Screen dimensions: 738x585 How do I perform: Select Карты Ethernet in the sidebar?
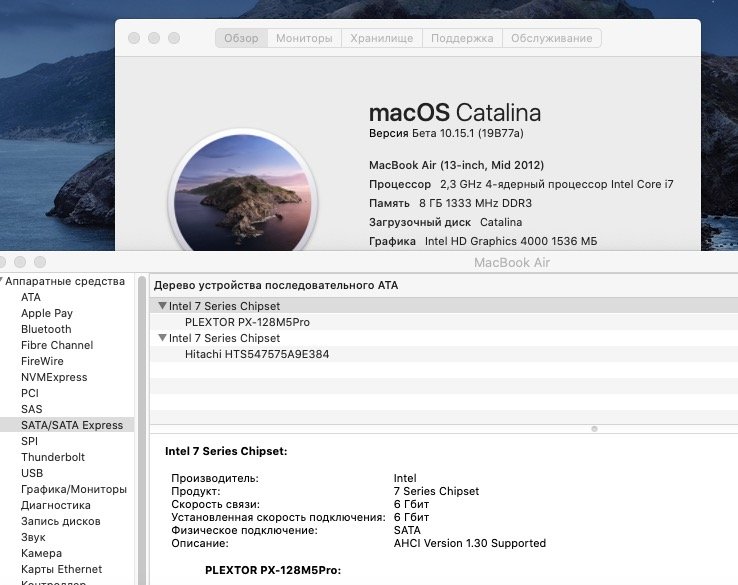point(62,569)
